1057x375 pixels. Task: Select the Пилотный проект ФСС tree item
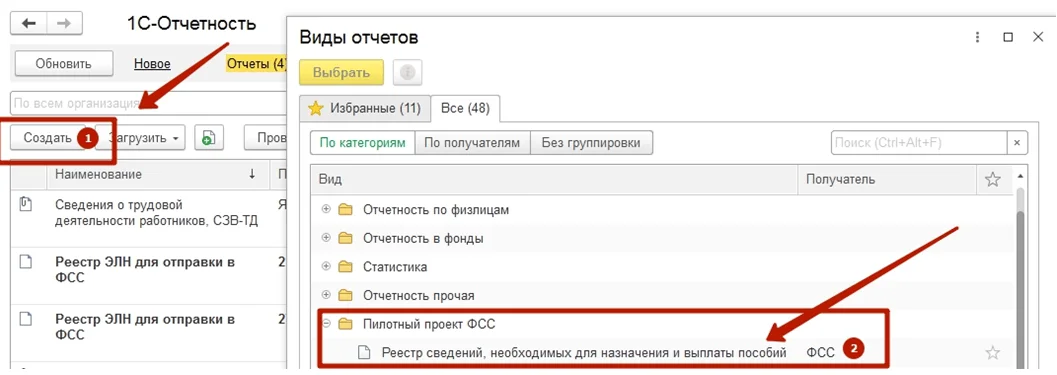[429, 324]
